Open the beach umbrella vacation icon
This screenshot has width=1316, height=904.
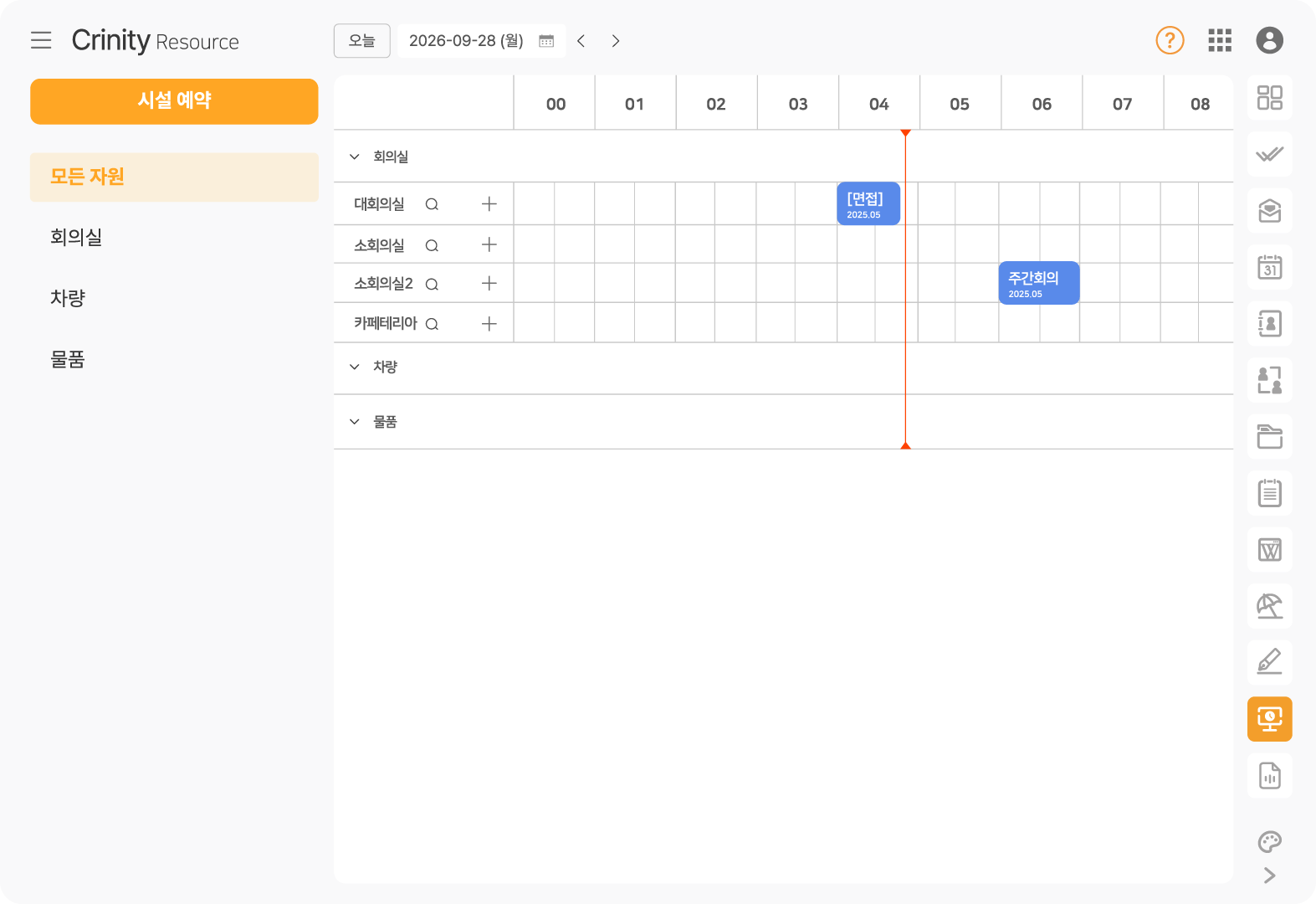(x=1269, y=606)
